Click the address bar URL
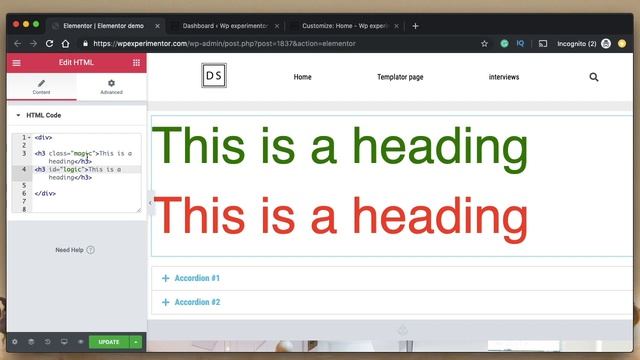The image size is (640, 360). click(x=224, y=44)
